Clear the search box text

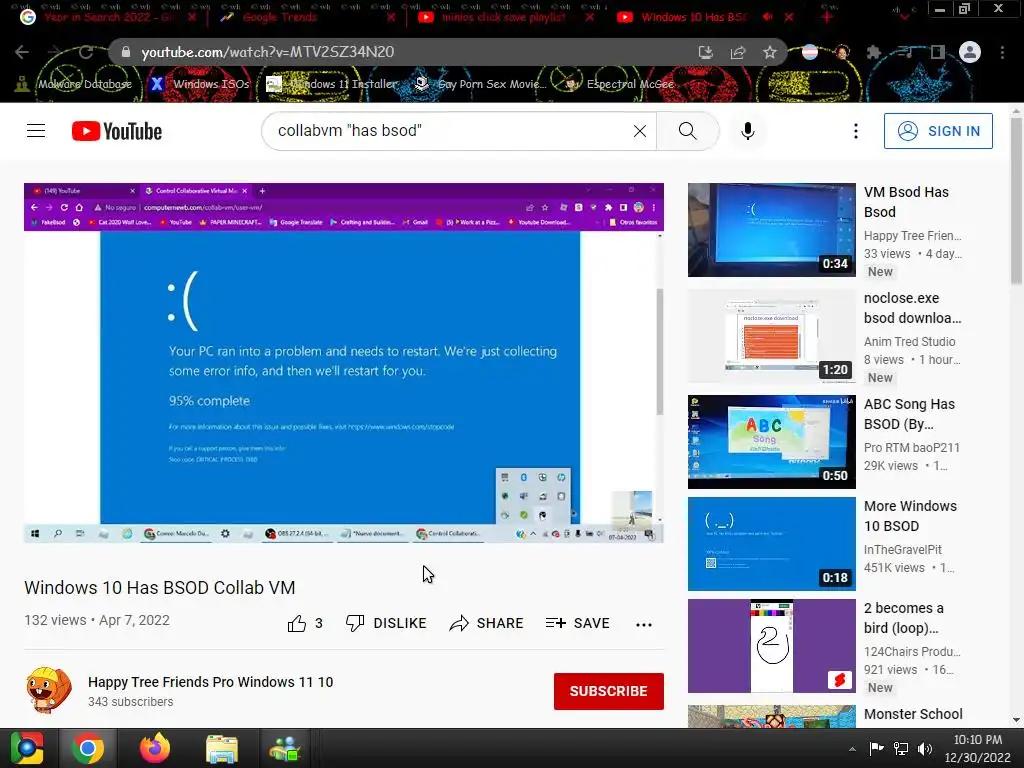[x=639, y=131]
